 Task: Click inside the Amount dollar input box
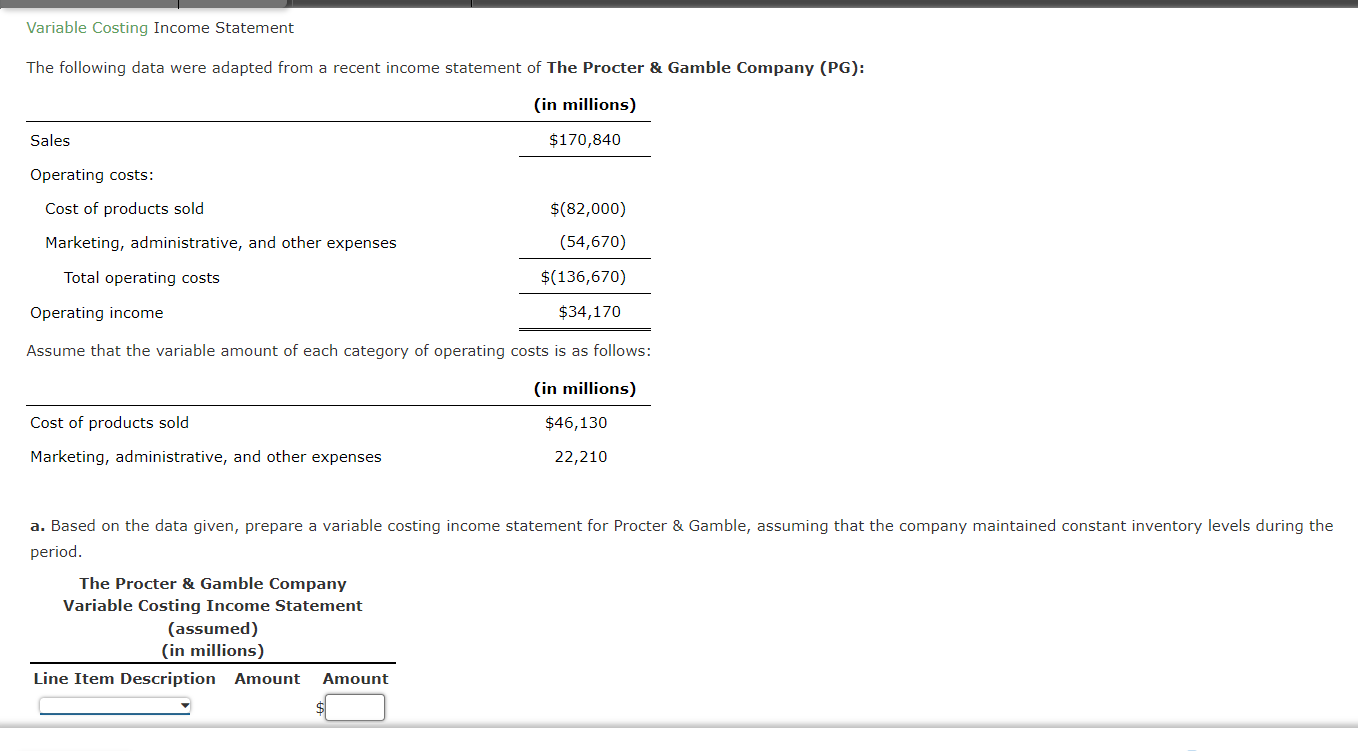click(355, 707)
